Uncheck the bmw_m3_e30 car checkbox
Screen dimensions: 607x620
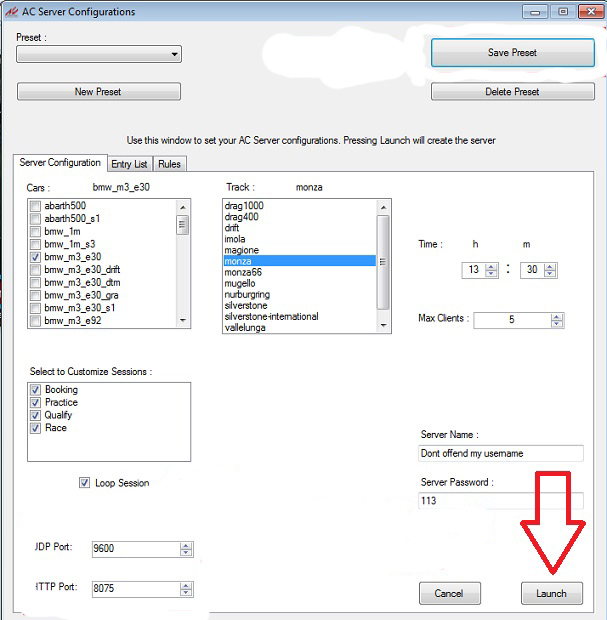[x=36, y=257]
